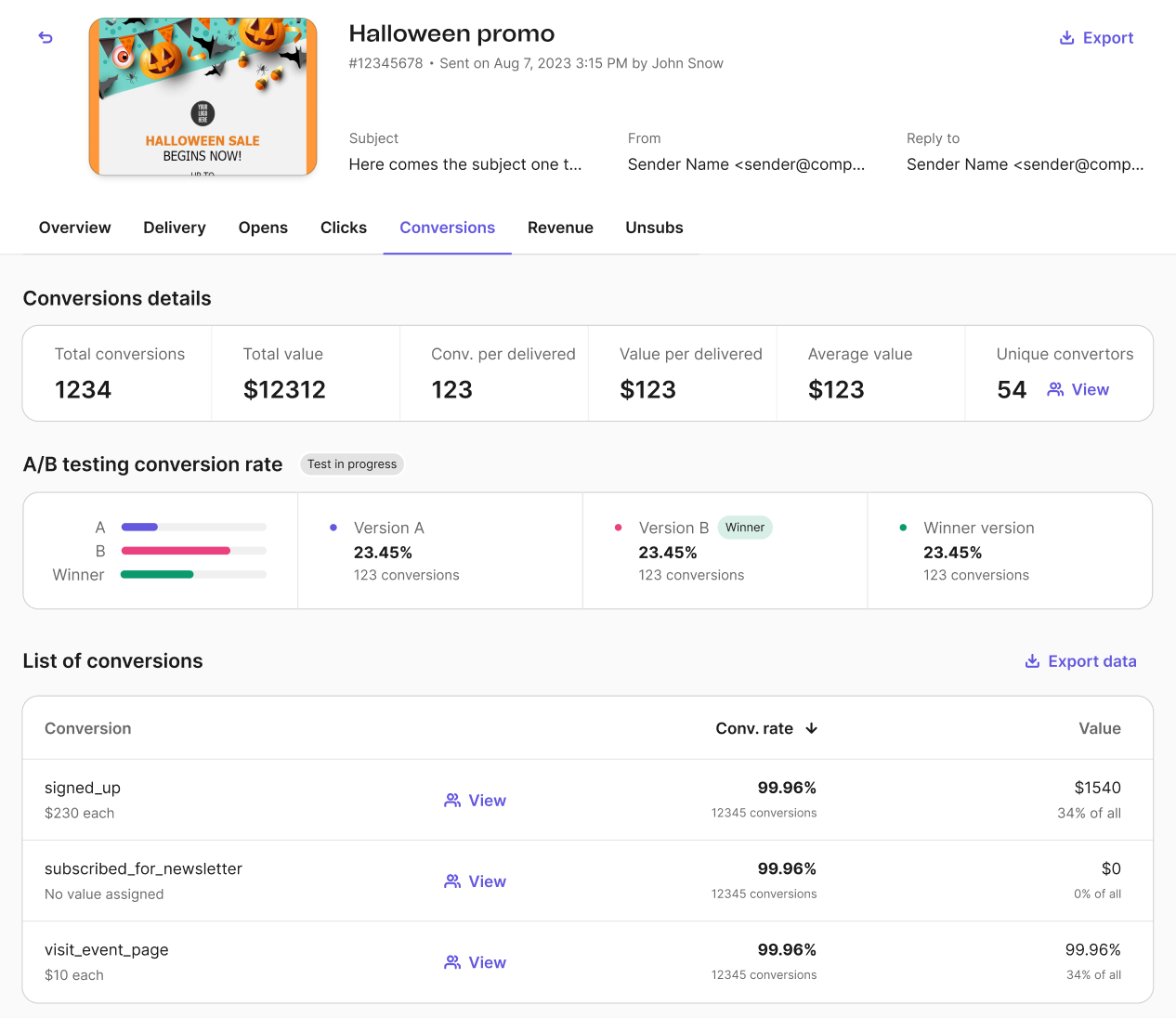Click the download icon beside Export data
1176x1018 pixels.
coord(1032,660)
